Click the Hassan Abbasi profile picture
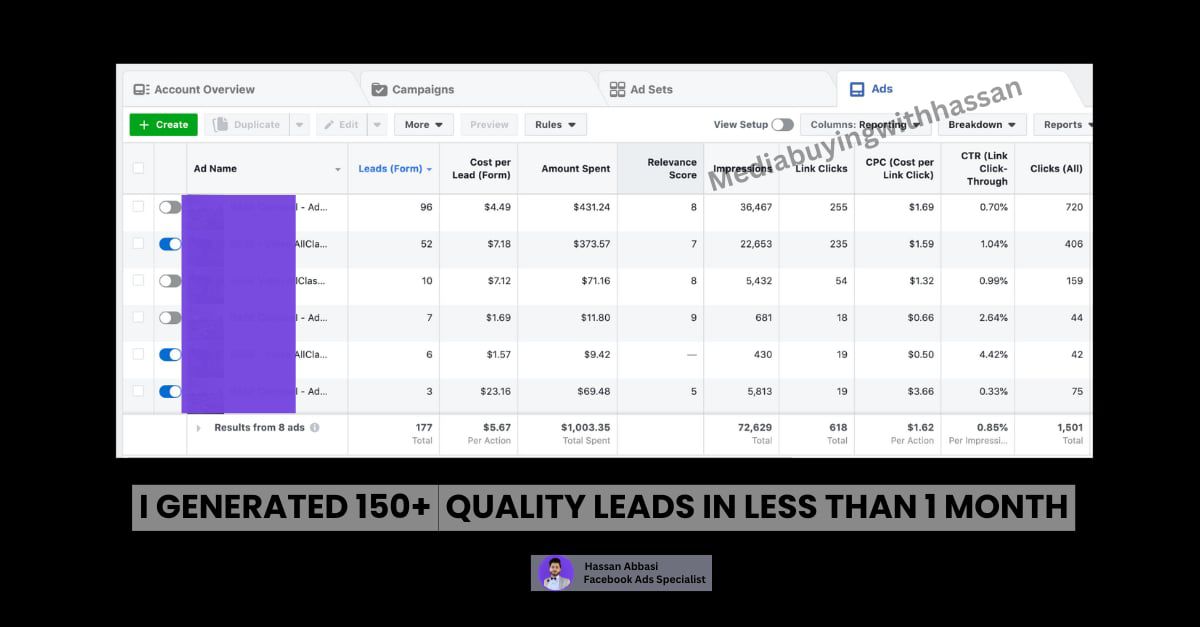1200x627 pixels. click(x=556, y=573)
